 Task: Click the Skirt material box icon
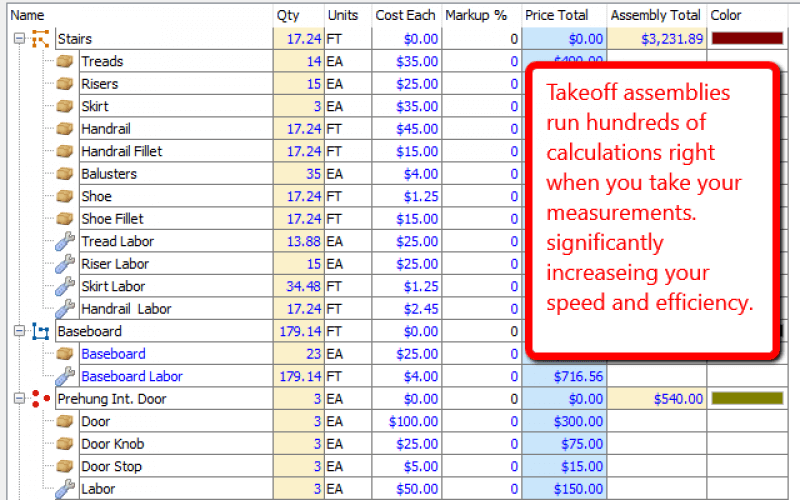coord(64,106)
